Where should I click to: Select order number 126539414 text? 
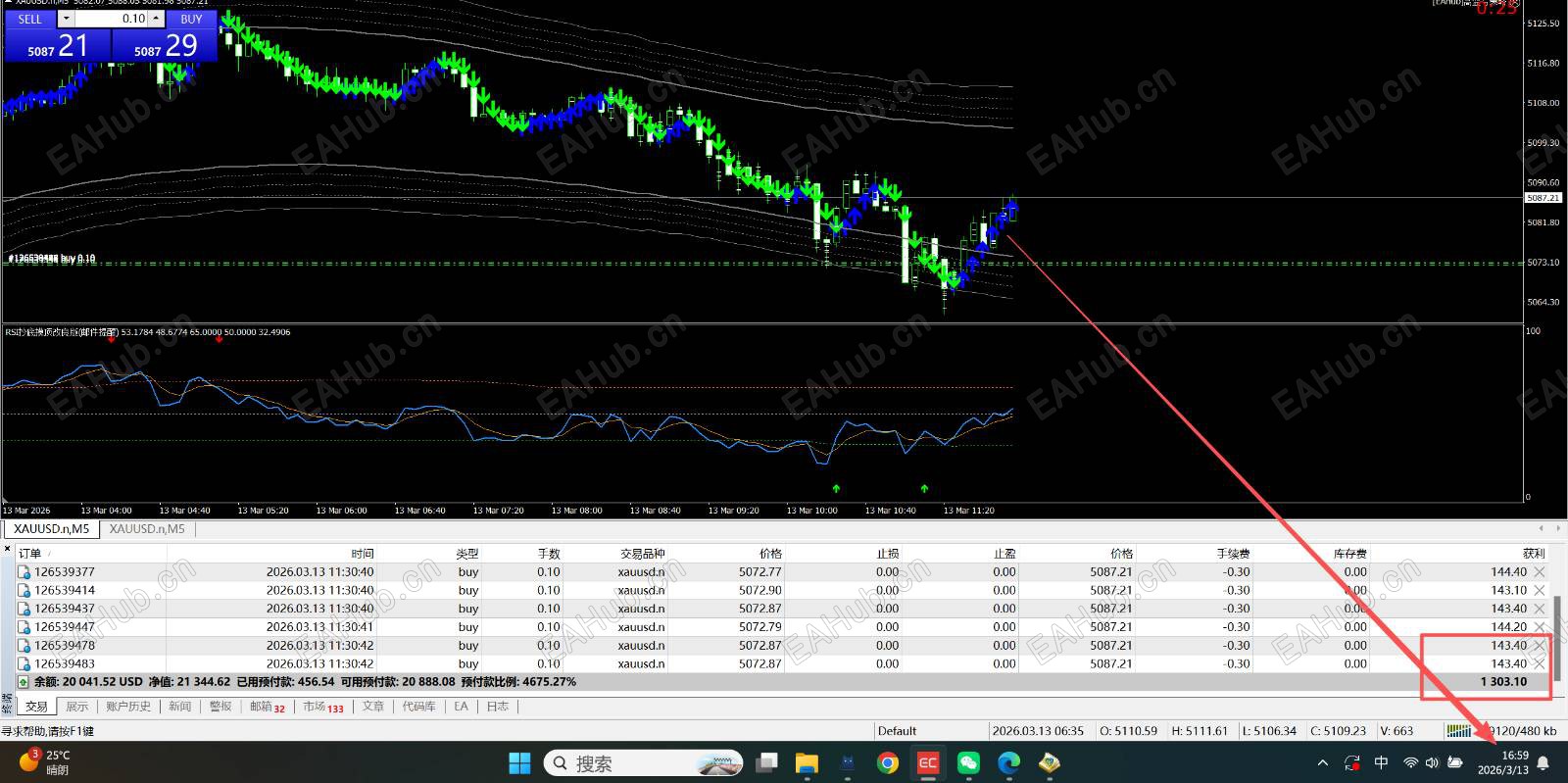(65, 590)
